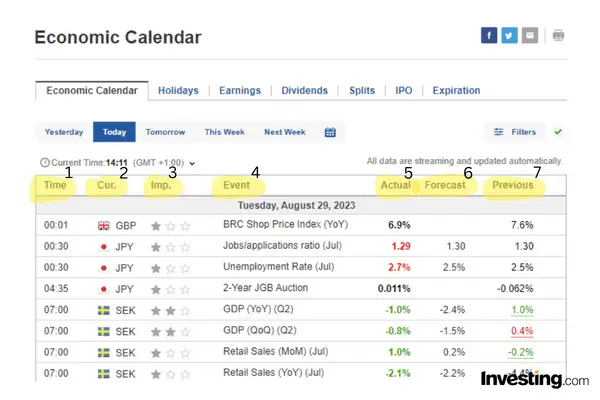This screenshot has height=400, width=600.
Task: Share calendar via email icon
Action: pos(530,35)
